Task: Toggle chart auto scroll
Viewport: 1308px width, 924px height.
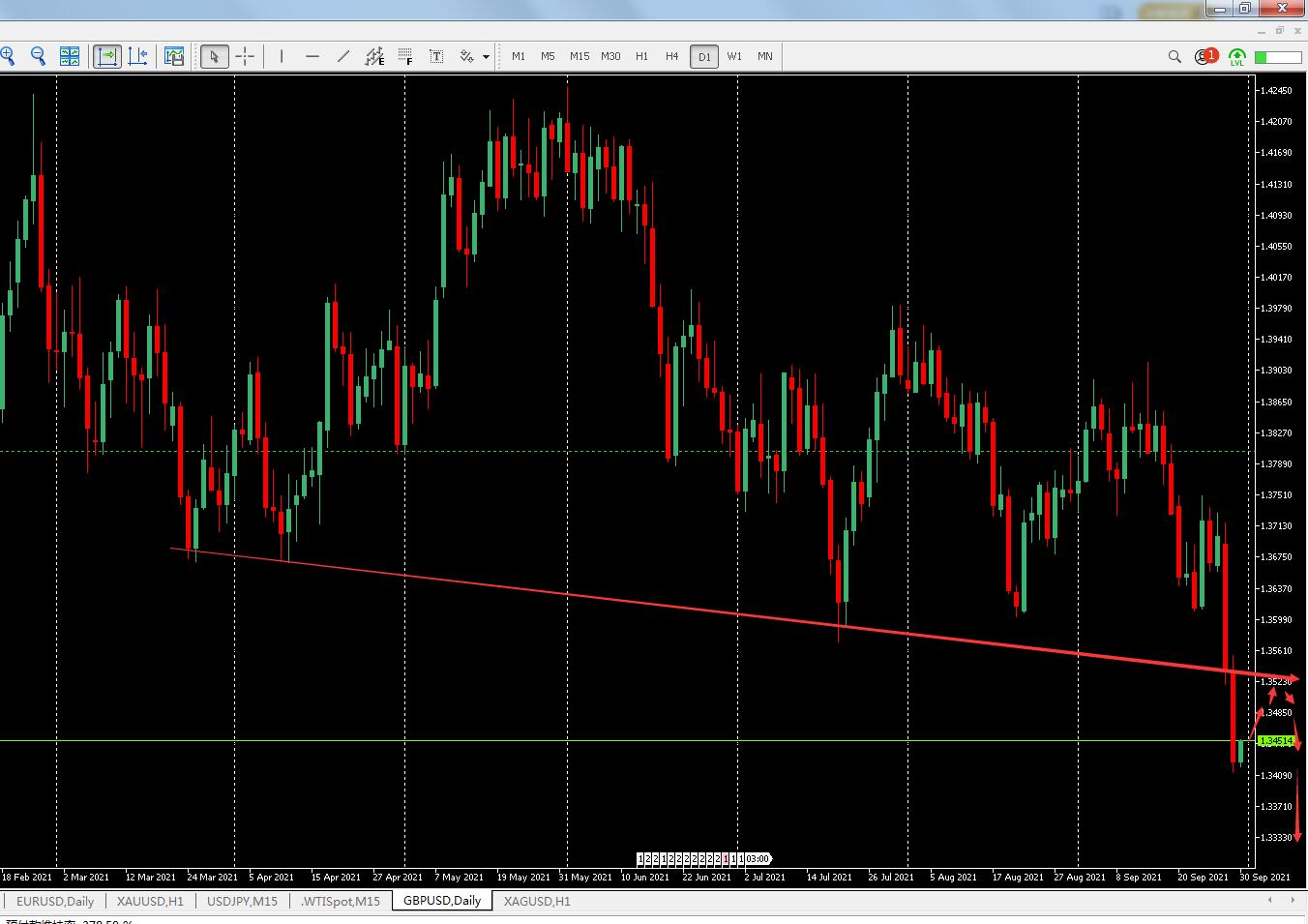Action: 106,56
